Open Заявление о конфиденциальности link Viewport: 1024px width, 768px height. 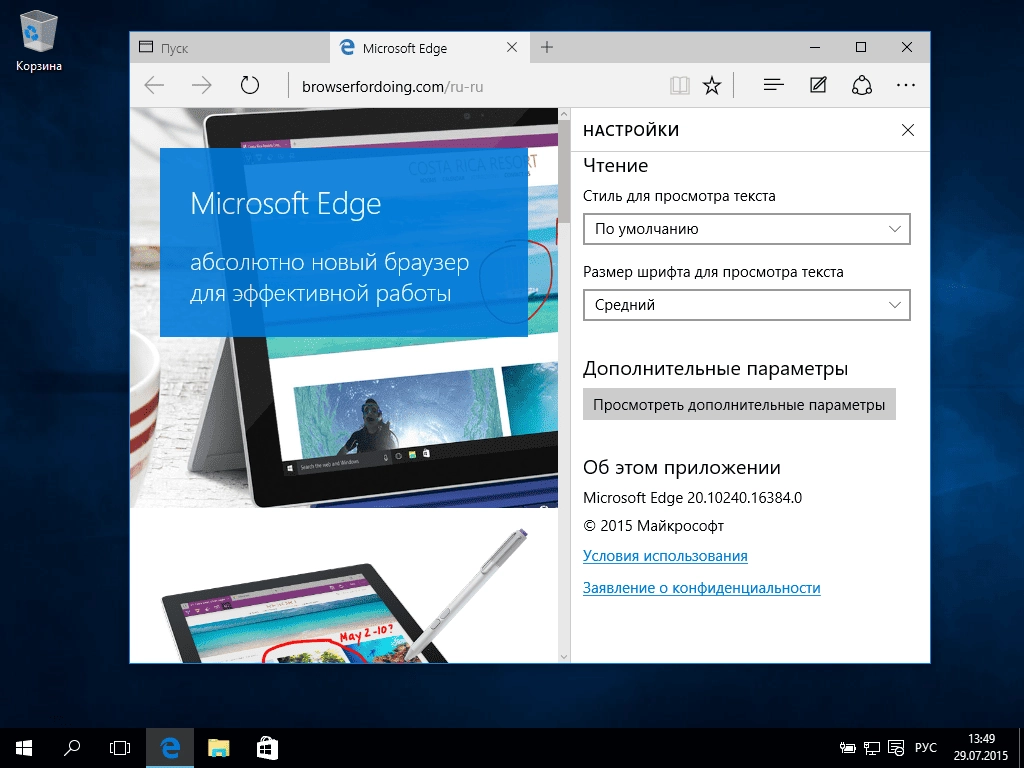701,588
